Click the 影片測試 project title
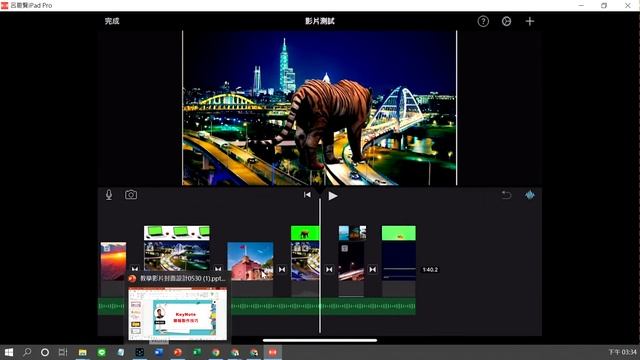Image resolution: width=640 pixels, height=360 pixels. pyautogui.click(x=320, y=21)
